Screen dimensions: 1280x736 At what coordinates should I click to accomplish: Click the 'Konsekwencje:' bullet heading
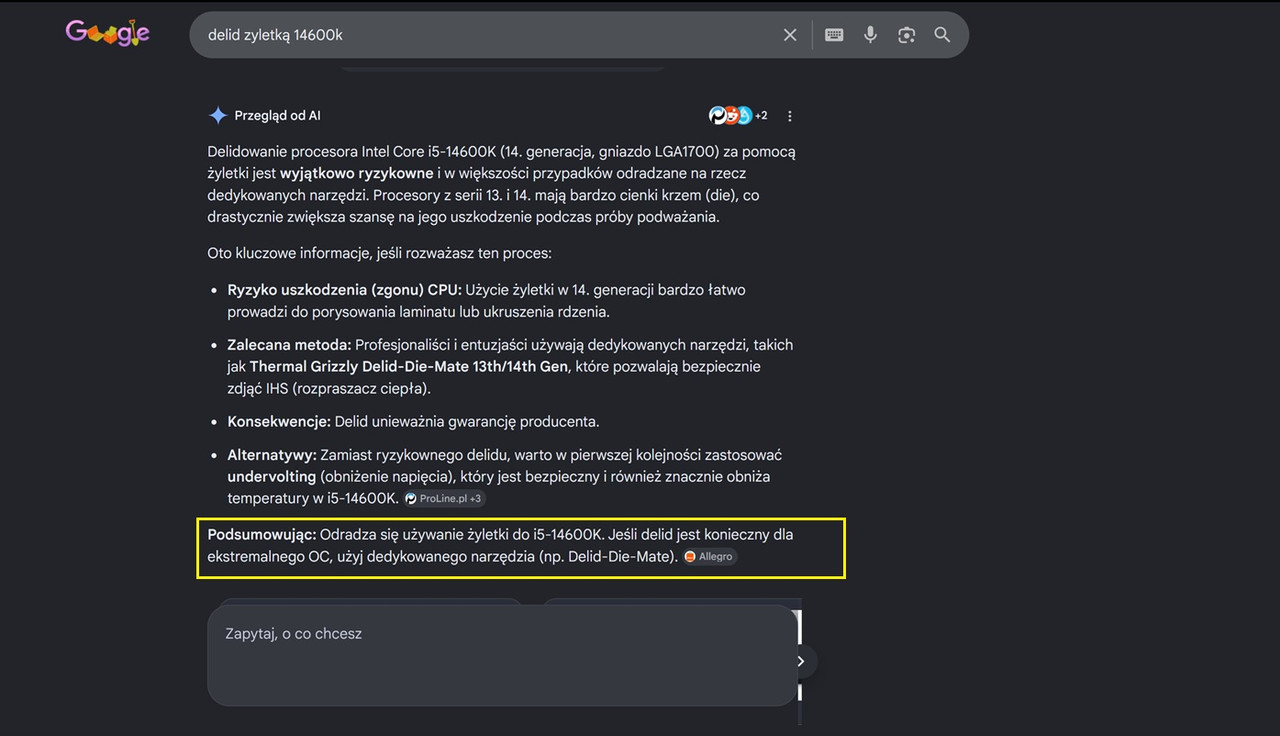point(279,422)
